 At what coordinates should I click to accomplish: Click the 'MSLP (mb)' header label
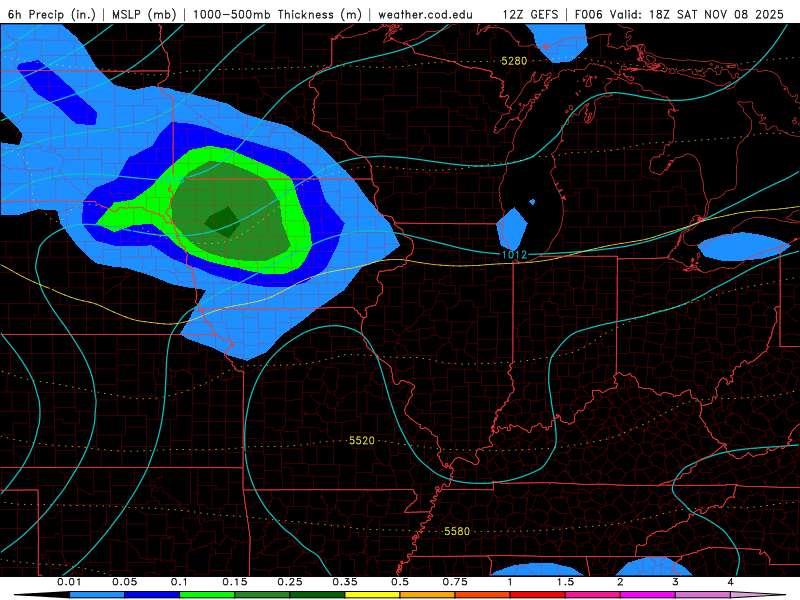pos(144,14)
